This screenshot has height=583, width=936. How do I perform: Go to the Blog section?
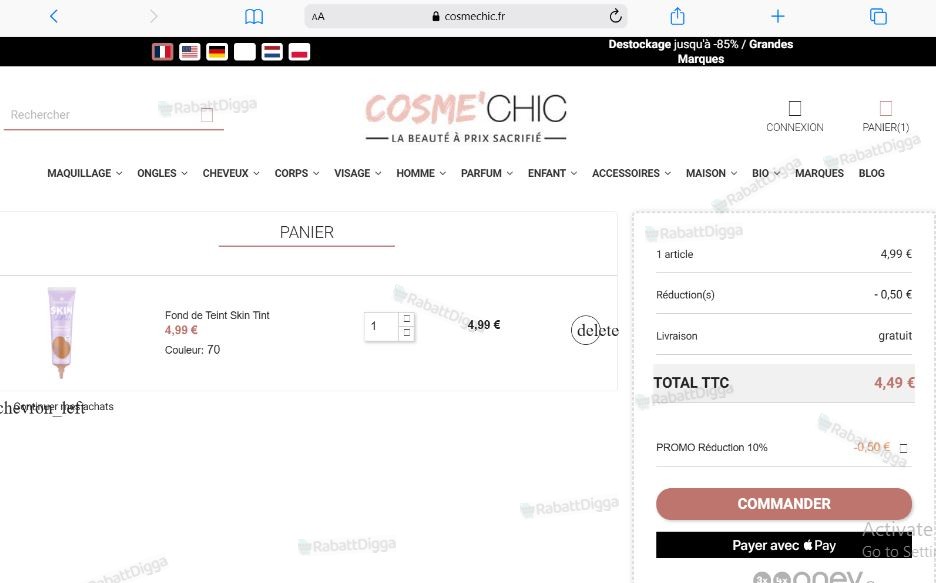pos(872,173)
